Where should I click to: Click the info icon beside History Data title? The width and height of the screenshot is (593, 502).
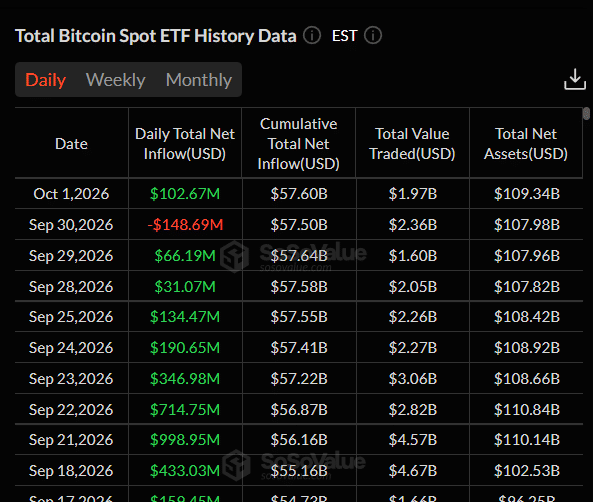(x=312, y=36)
